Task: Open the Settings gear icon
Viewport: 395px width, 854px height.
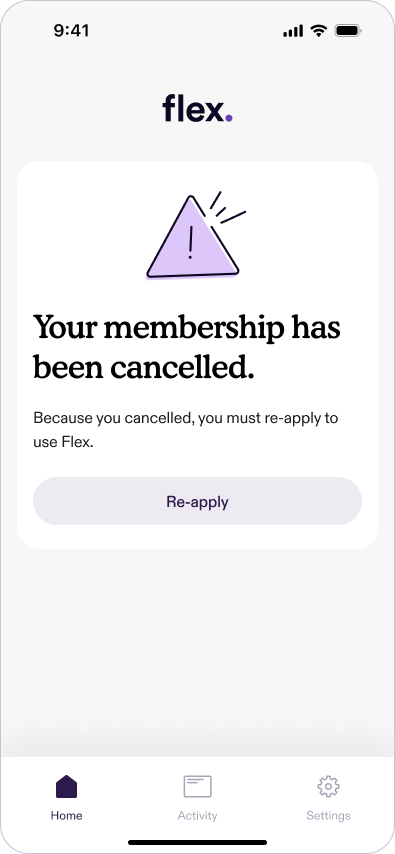Action: pos(329,786)
